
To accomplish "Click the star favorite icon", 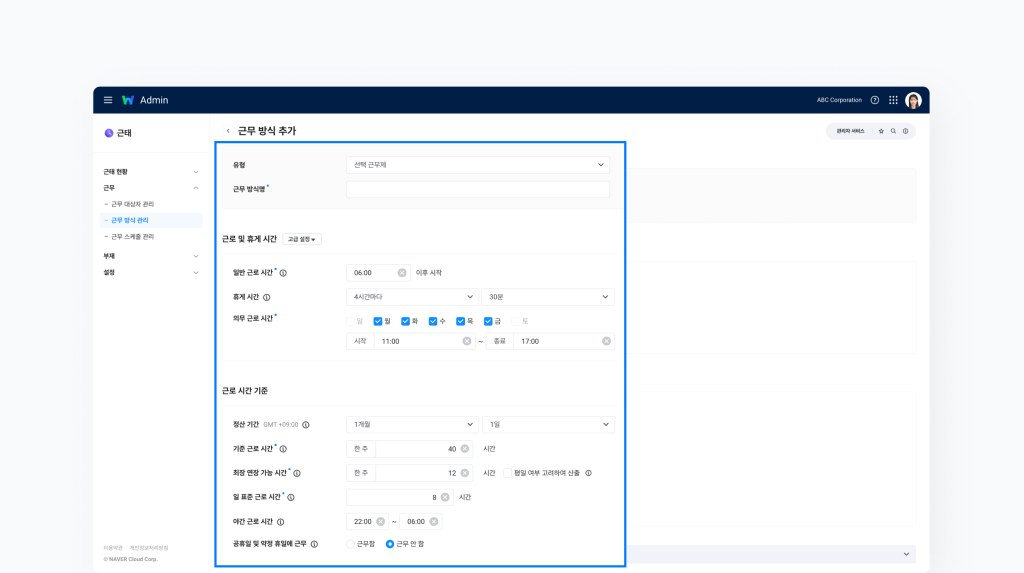I will click(881, 131).
